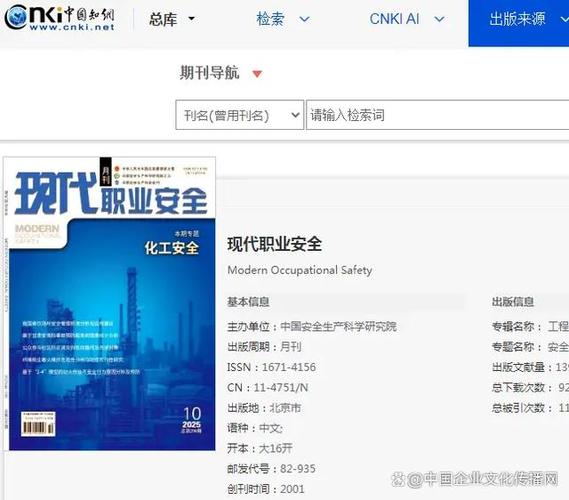The image size is (569, 500).
Task: Select the CN 11-4751/N value
Action: pos(281,388)
